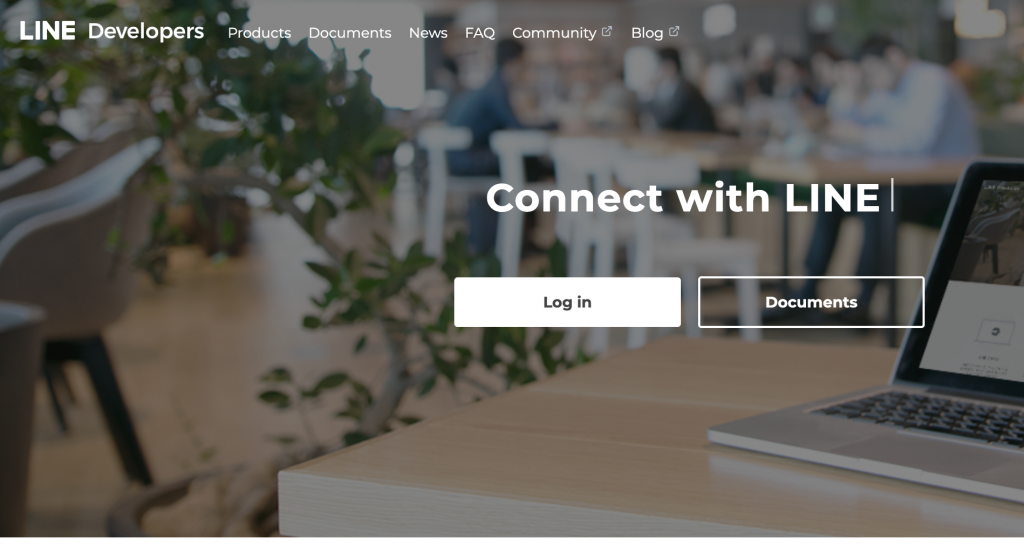Image resolution: width=1024 pixels, height=546 pixels.
Task: Visit the Blog link
Action: [647, 33]
